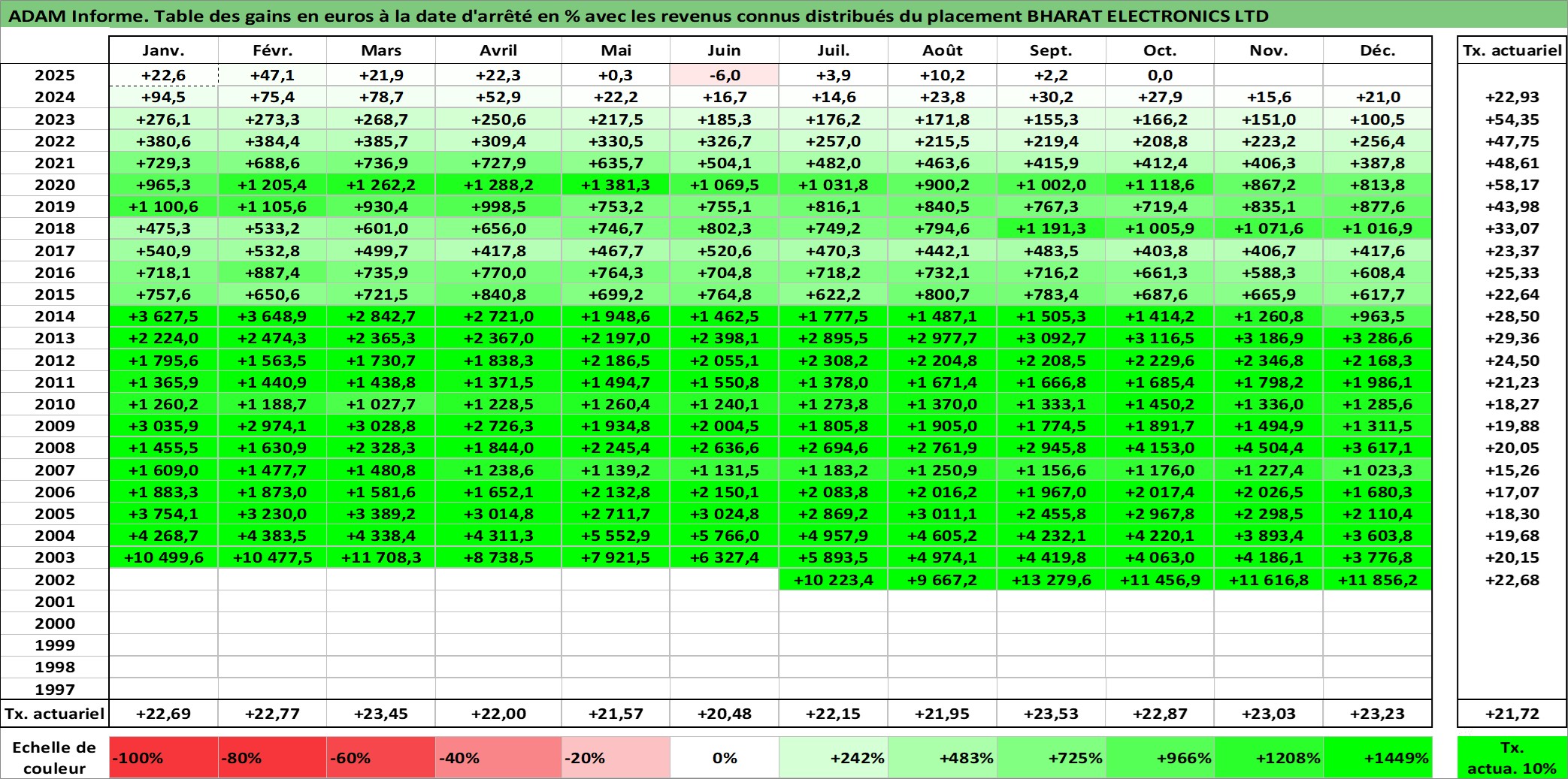
Task: Click the +966% green scale swatch
Action: tap(1161, 757)
